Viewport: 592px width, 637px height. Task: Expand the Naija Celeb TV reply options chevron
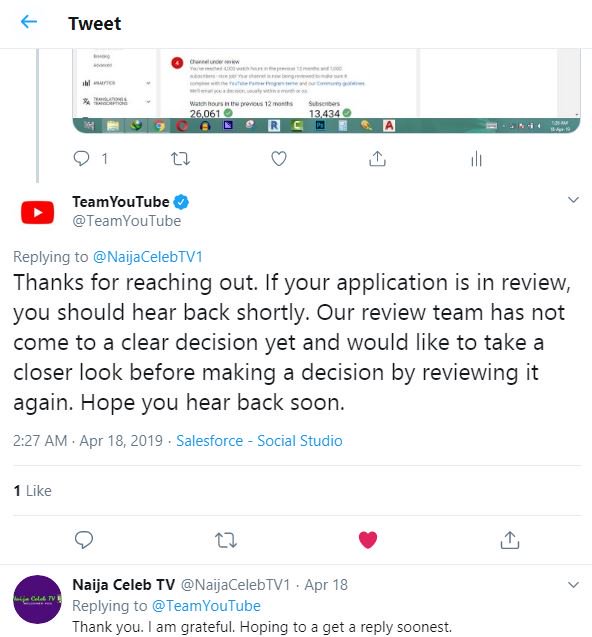(573, 585)
